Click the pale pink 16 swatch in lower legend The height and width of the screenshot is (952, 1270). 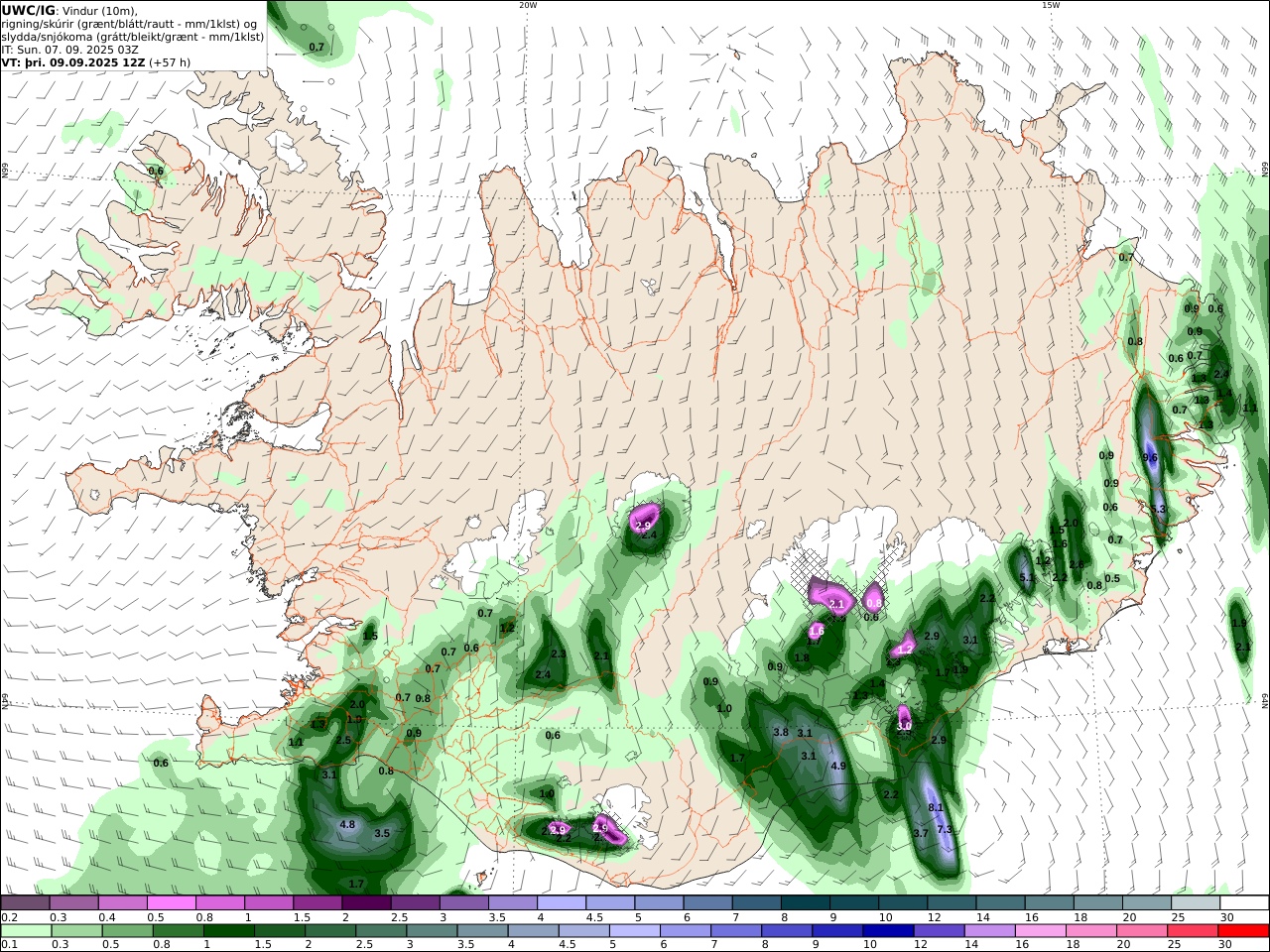click(1041, 930)
